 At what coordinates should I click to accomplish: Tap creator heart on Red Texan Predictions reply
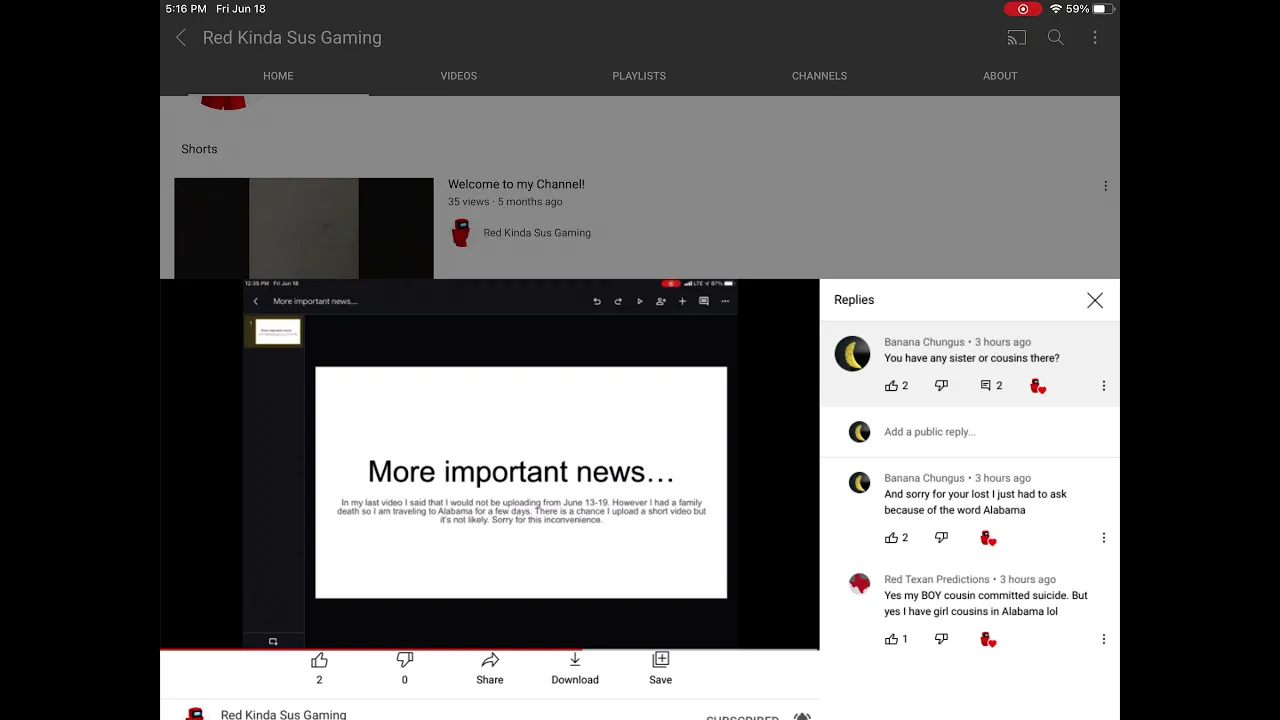(x=988, y=639)
